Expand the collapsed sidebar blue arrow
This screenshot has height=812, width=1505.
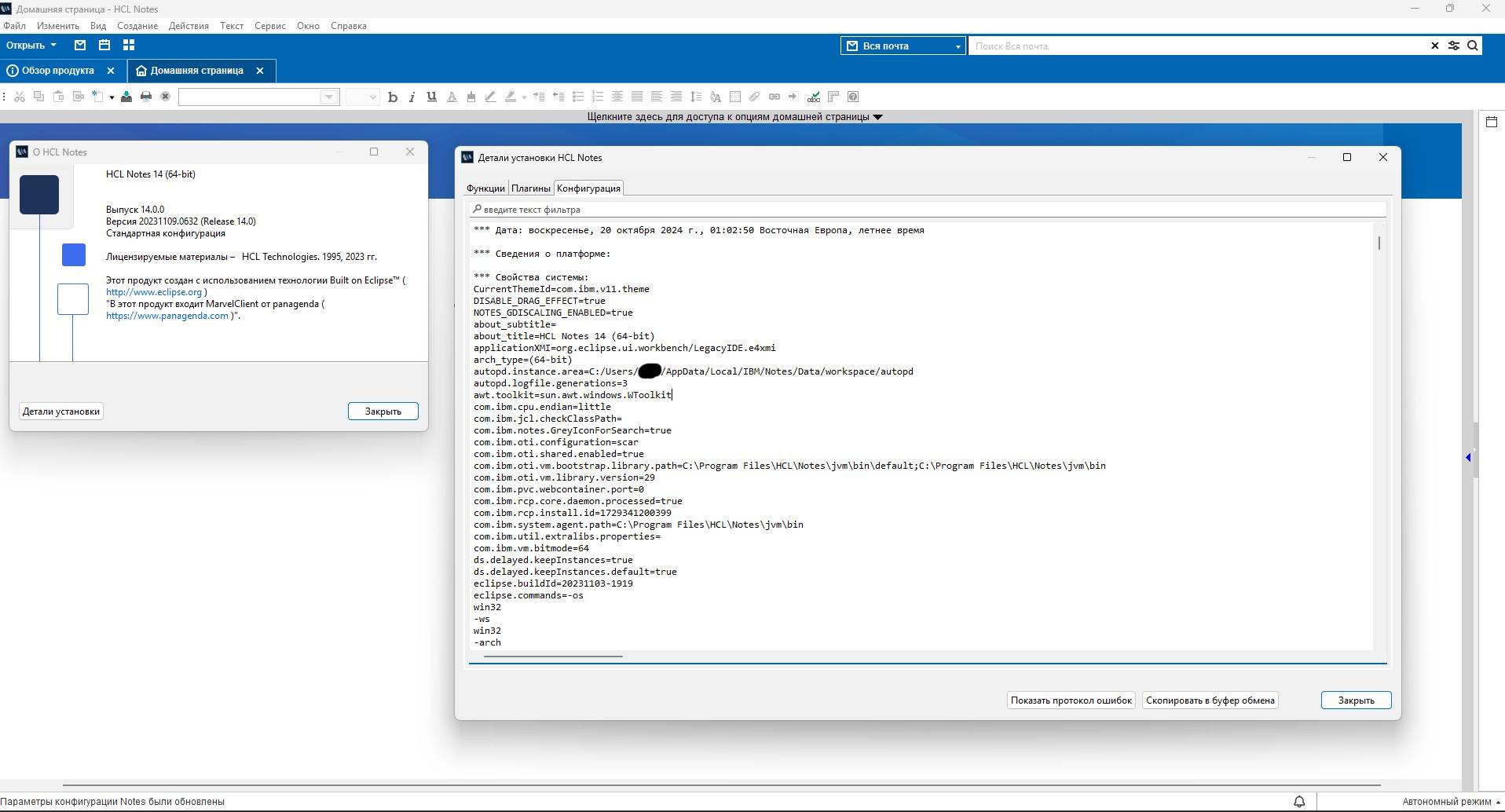[1468, 457]
